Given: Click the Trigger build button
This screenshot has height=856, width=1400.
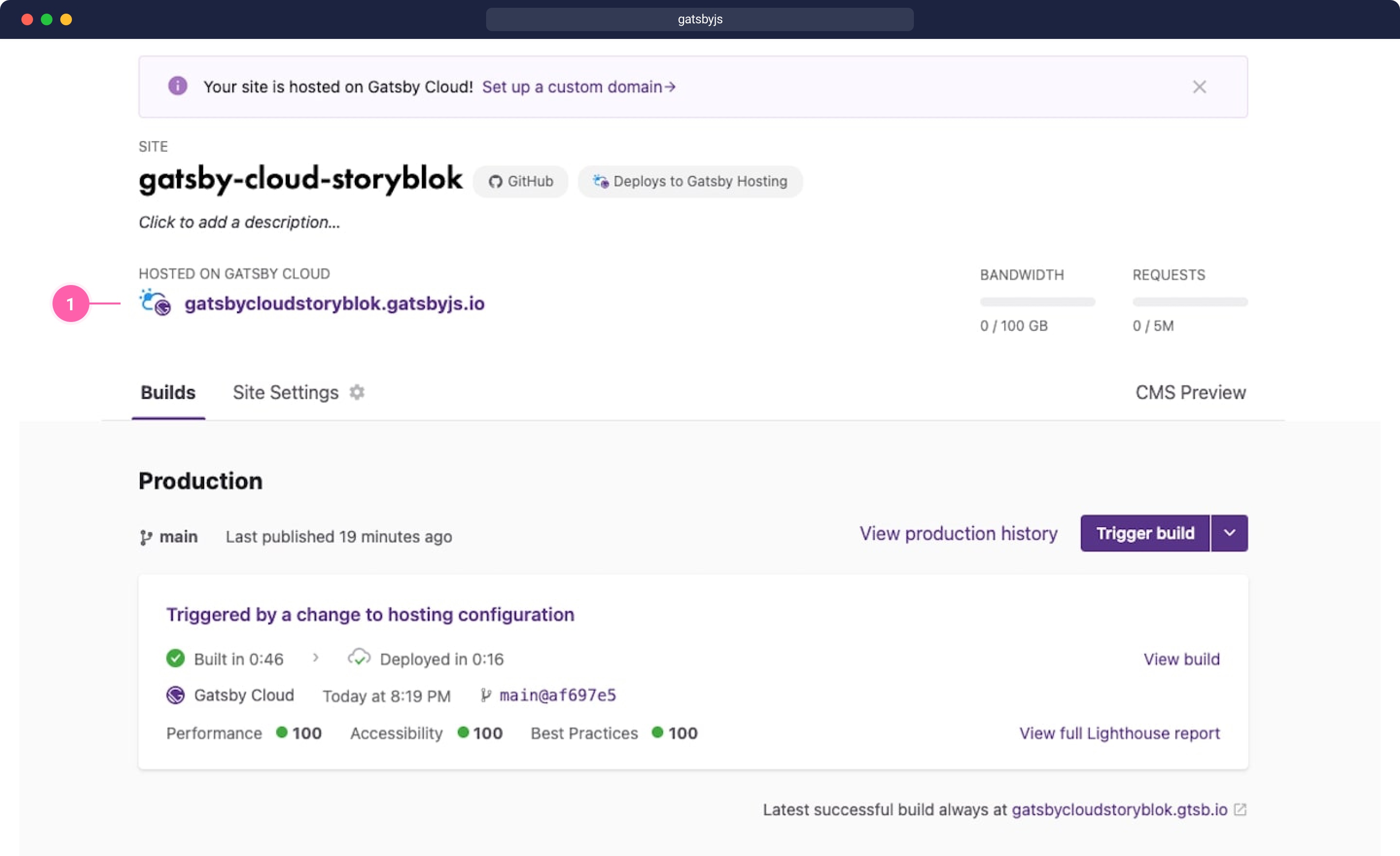Looking at the screenshot, I should pyautogui.click(x=1145, y=533).
